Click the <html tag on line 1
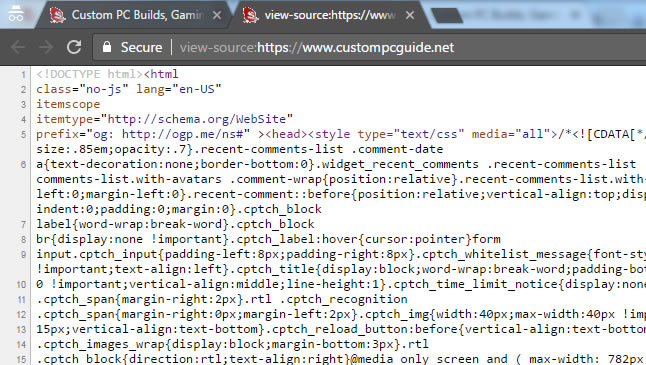Screen dimensions: 646x365 [161, 74]
